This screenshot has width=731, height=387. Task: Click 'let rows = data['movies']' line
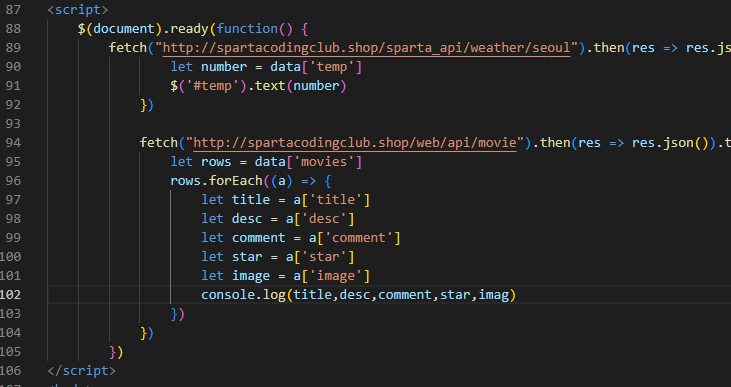[266, 162]
